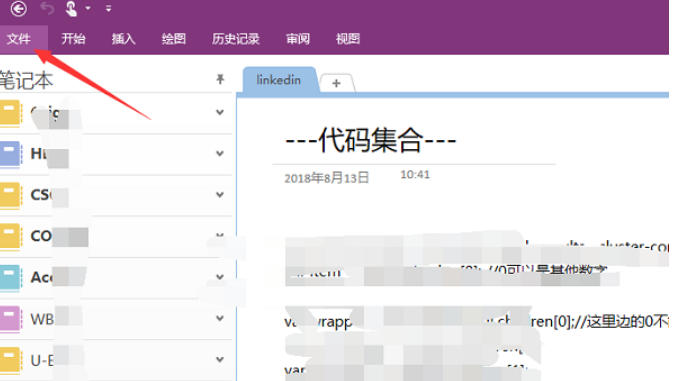Expand the Ac notebook chevron
Image resolution: width=680 pixels, height=381 pixels.
tap(220, 277)
